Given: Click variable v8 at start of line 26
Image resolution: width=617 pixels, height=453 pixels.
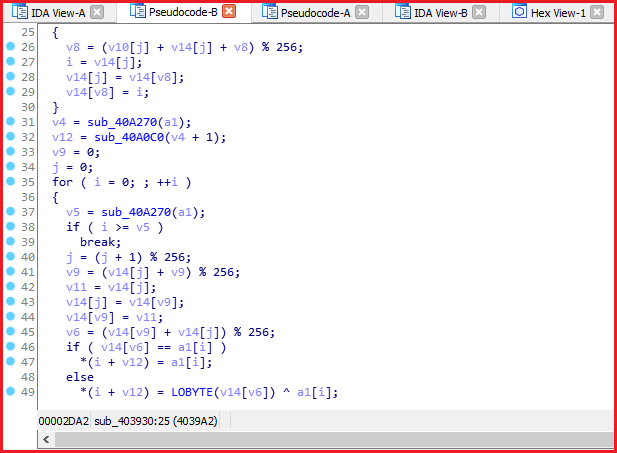Looking at the screenshot, I should pyautogui.click(x=73, y=47).
